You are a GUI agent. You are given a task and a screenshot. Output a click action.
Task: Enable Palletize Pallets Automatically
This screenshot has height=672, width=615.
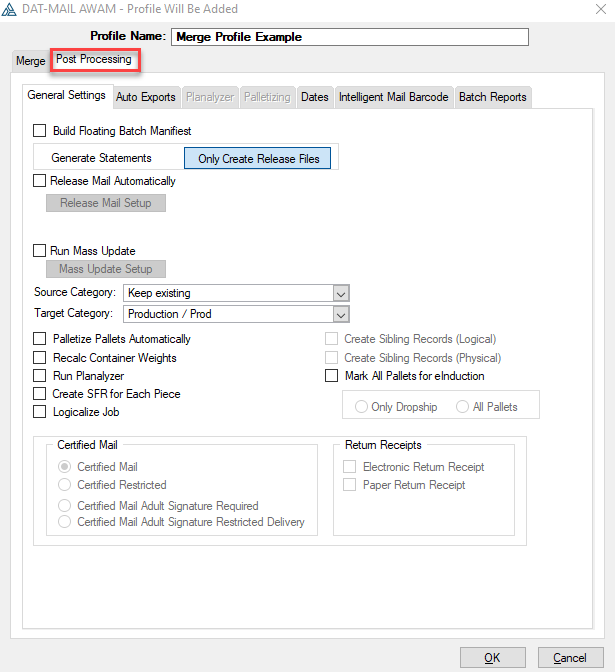click(40, 339)
